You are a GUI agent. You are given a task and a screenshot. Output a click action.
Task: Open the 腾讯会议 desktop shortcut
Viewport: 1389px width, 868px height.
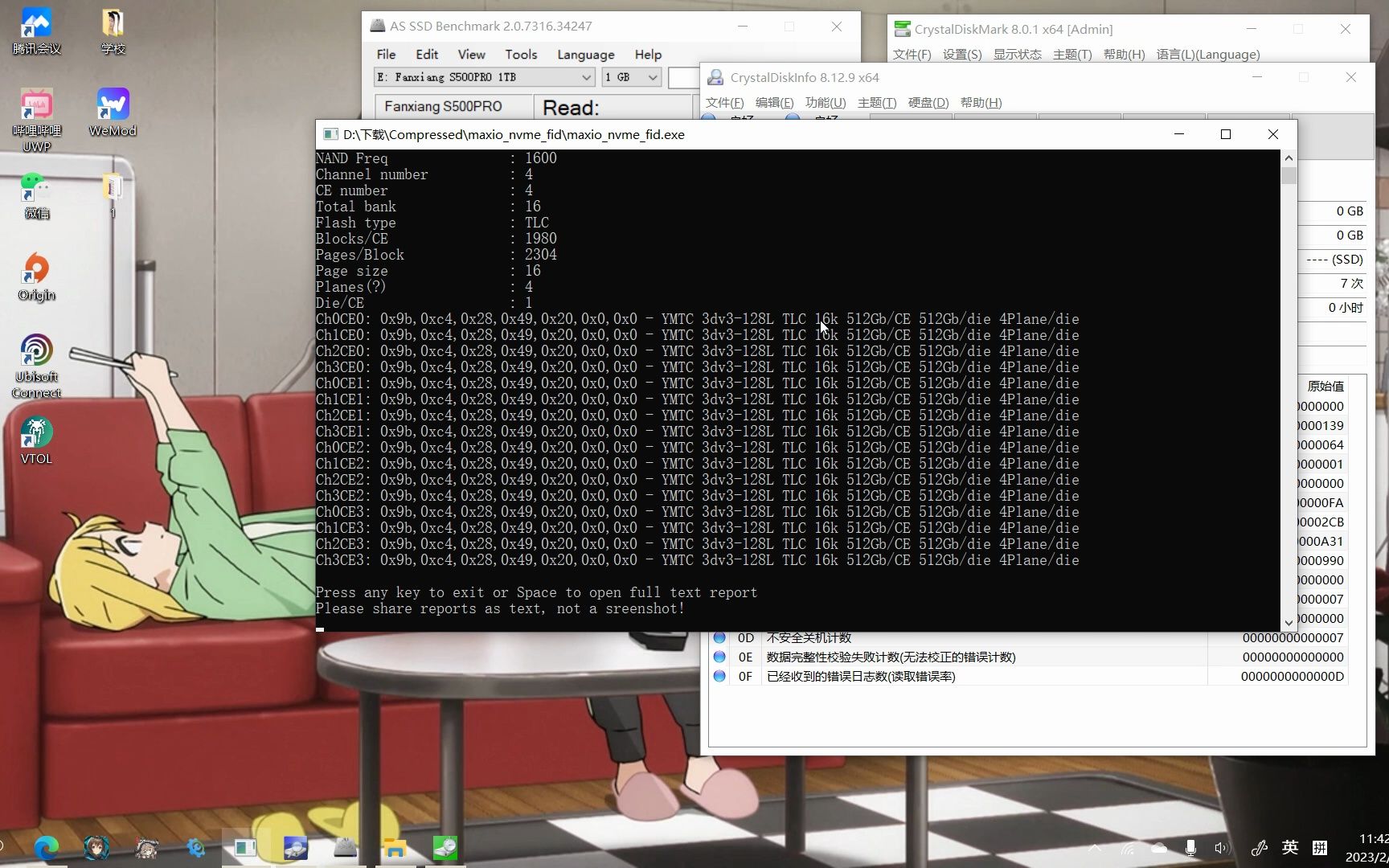pyautogui.click(x=36, y=31)
